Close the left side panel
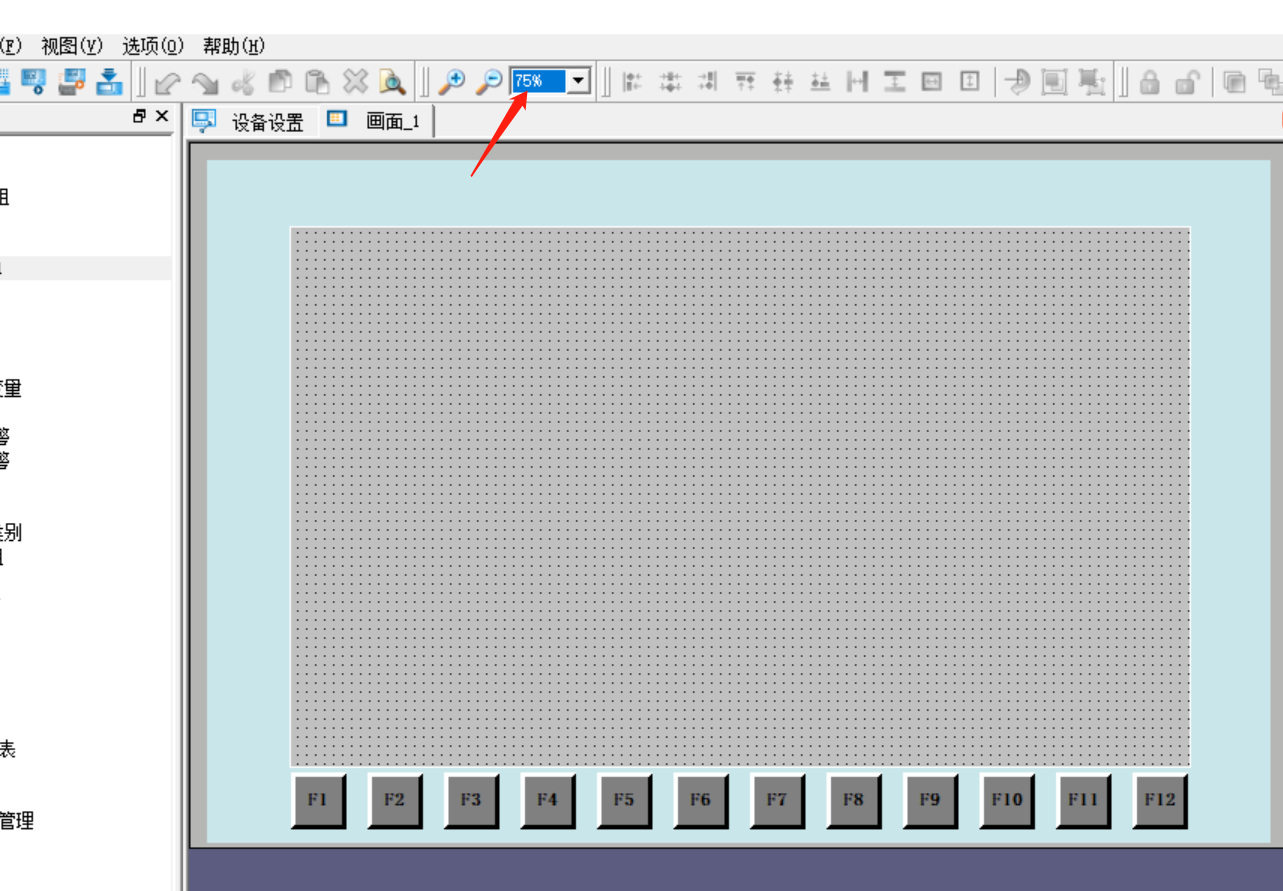 (162, 116)
